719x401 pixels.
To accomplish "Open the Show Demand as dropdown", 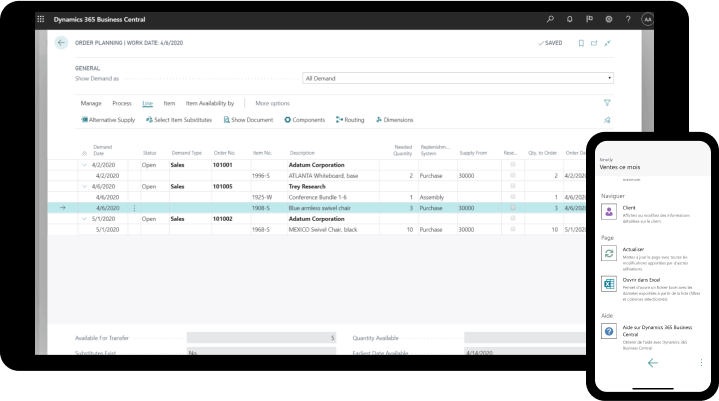I will (x=457, y=77).
